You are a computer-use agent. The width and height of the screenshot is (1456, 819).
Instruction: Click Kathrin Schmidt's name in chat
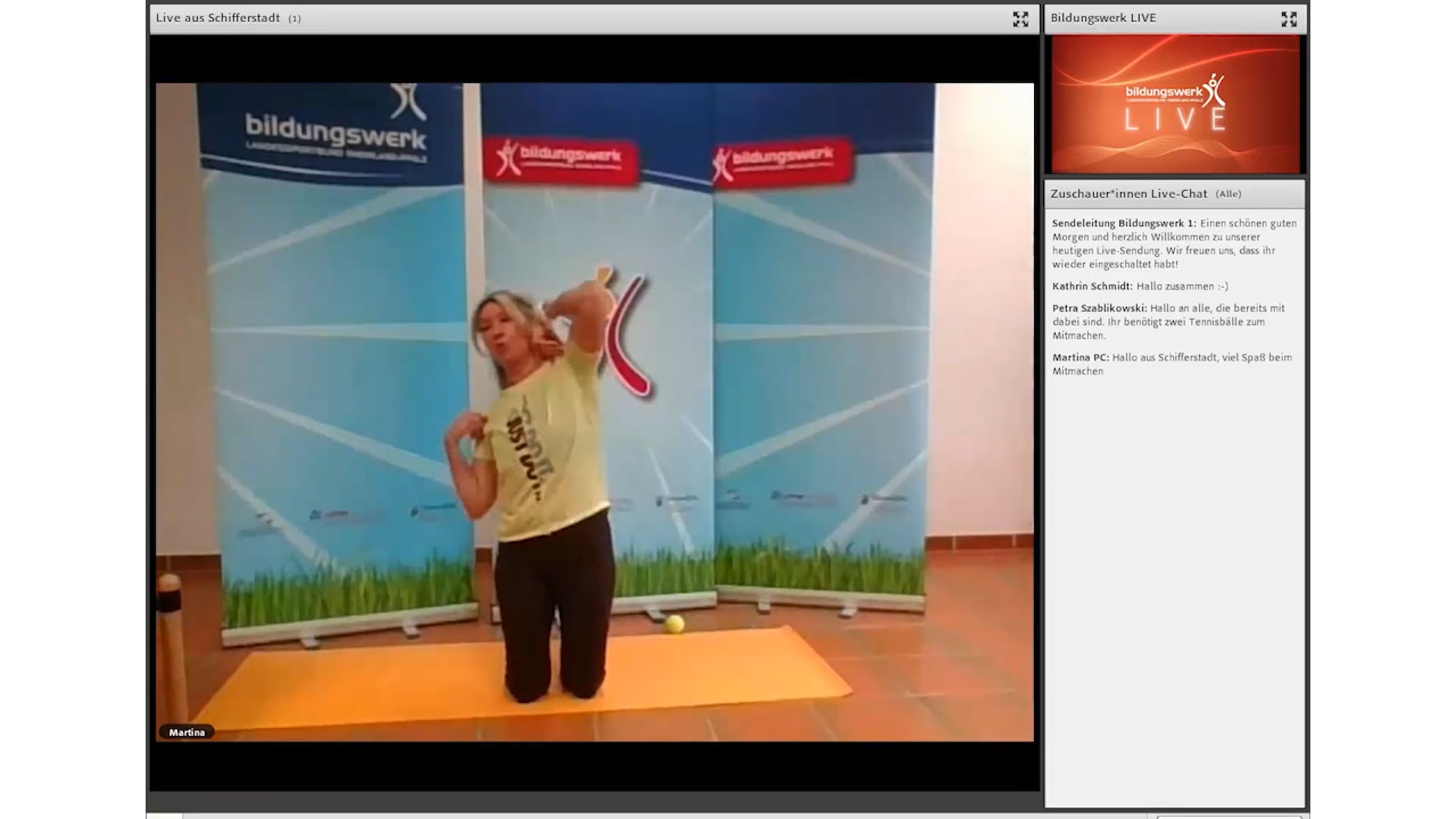click(x=1092, y=286)
